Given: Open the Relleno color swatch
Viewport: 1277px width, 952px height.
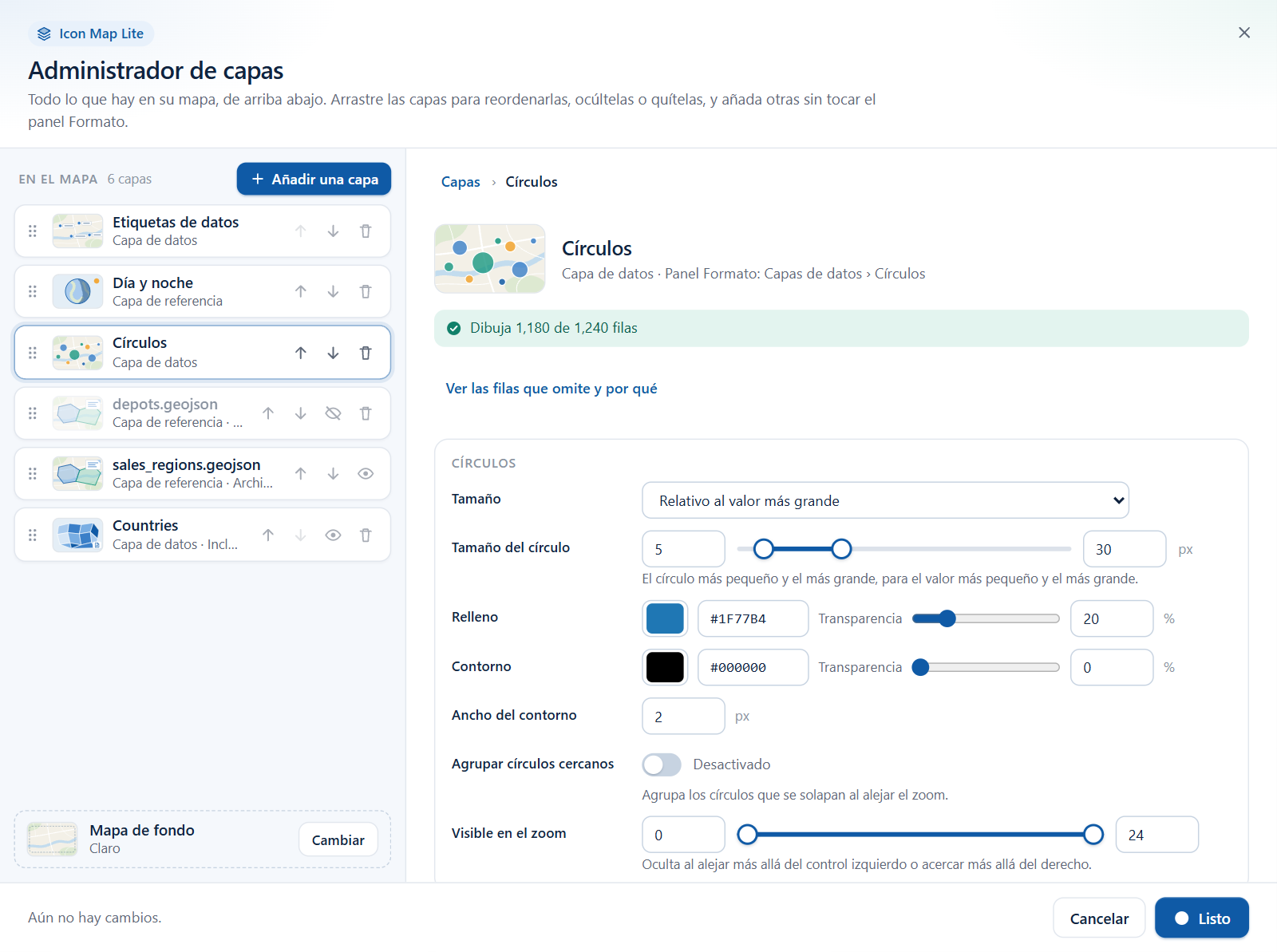Looking at the screenshot, I should (665, 618).
